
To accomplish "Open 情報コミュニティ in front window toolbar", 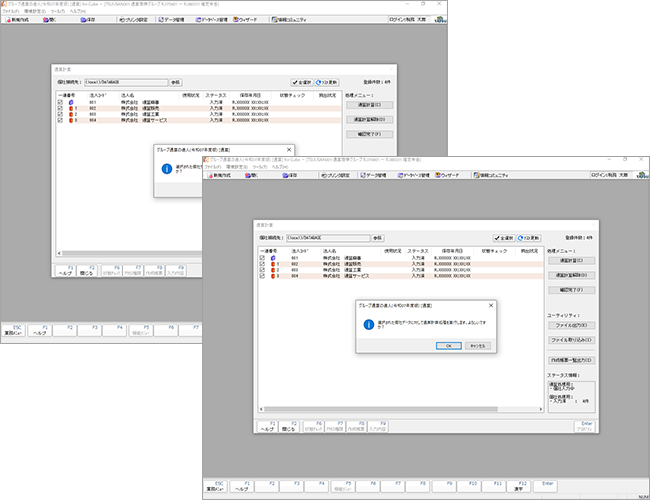I will coord(491,176).
